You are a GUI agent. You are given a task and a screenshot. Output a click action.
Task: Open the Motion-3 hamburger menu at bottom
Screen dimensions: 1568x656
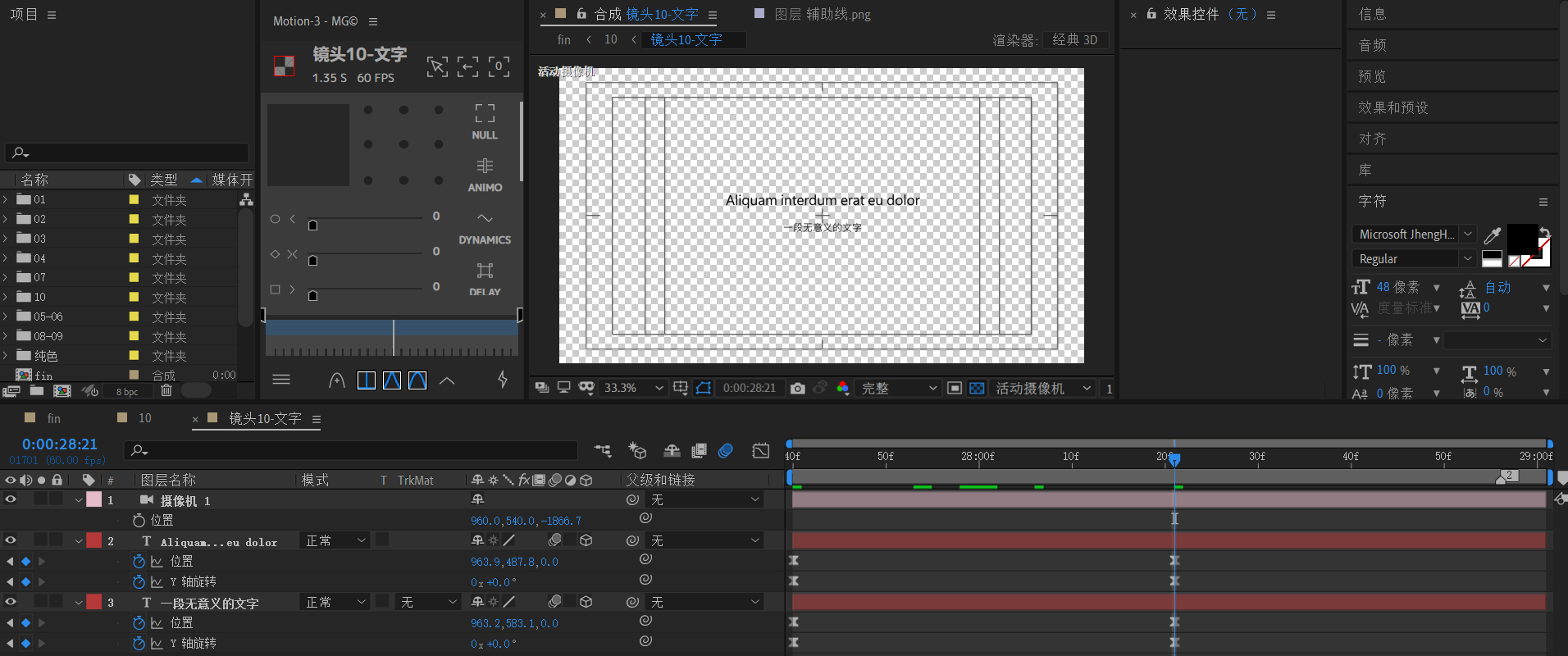pos(281,380)
